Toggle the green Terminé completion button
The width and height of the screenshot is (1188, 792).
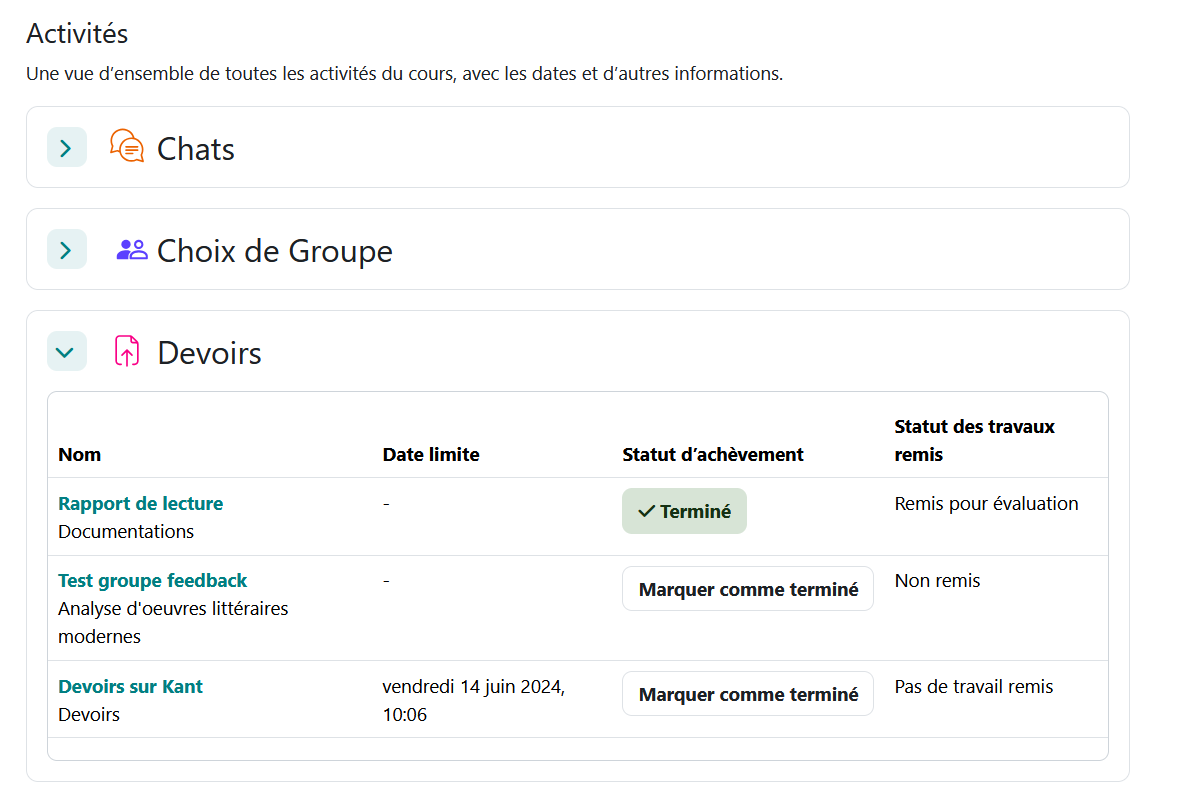tap(684, 511)
